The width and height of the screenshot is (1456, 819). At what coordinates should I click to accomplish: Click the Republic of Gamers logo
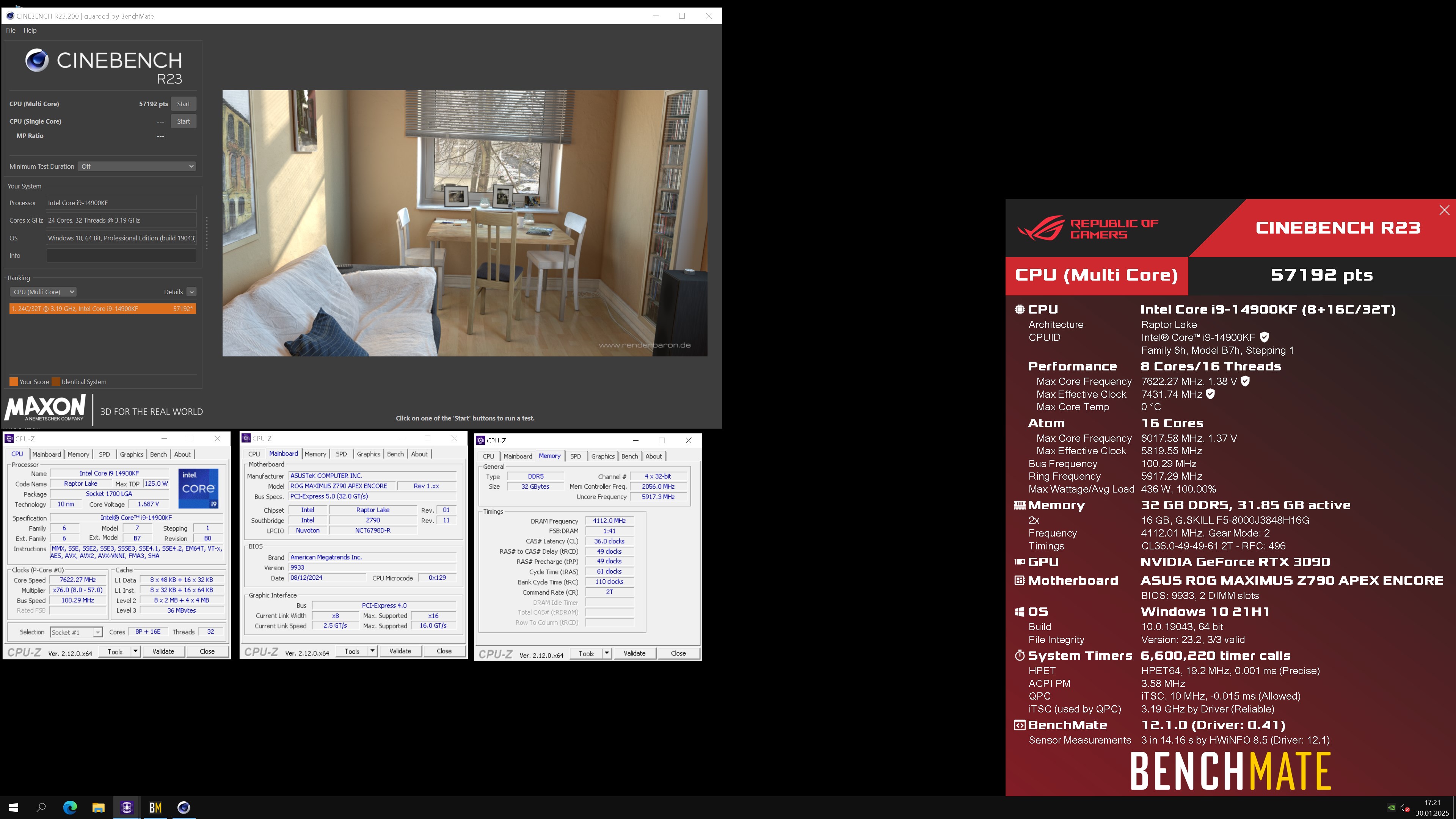(1087, 228)
